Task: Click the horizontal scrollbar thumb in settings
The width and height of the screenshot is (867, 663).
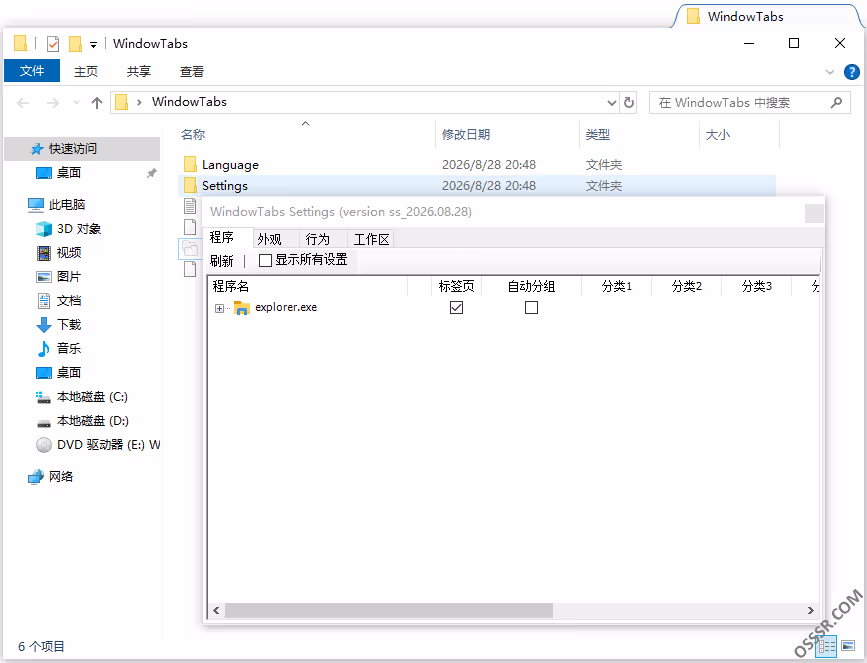Action: [x=389, y=610]
